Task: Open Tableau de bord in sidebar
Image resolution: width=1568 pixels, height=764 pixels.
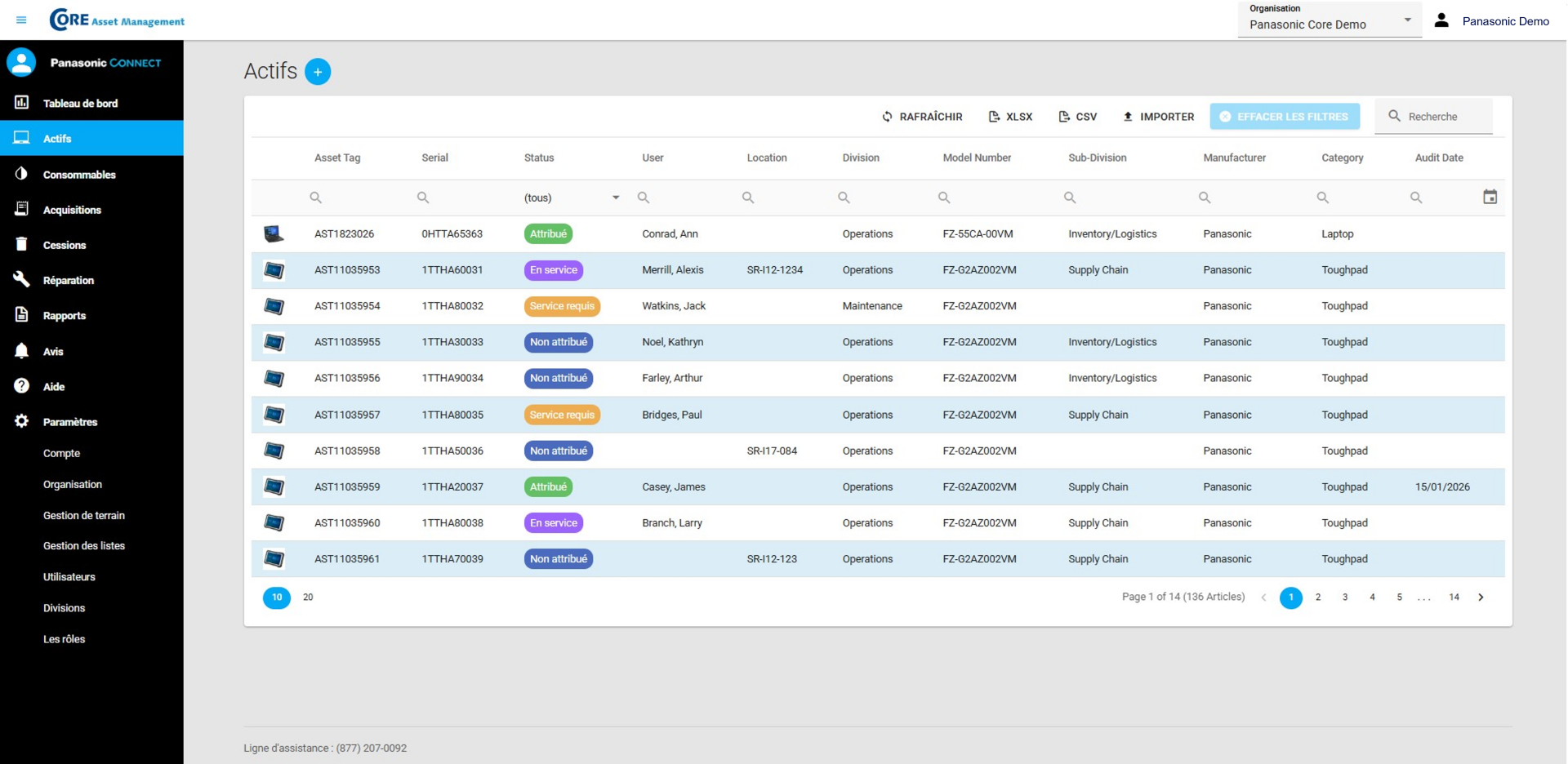Action: click(80, 104)
